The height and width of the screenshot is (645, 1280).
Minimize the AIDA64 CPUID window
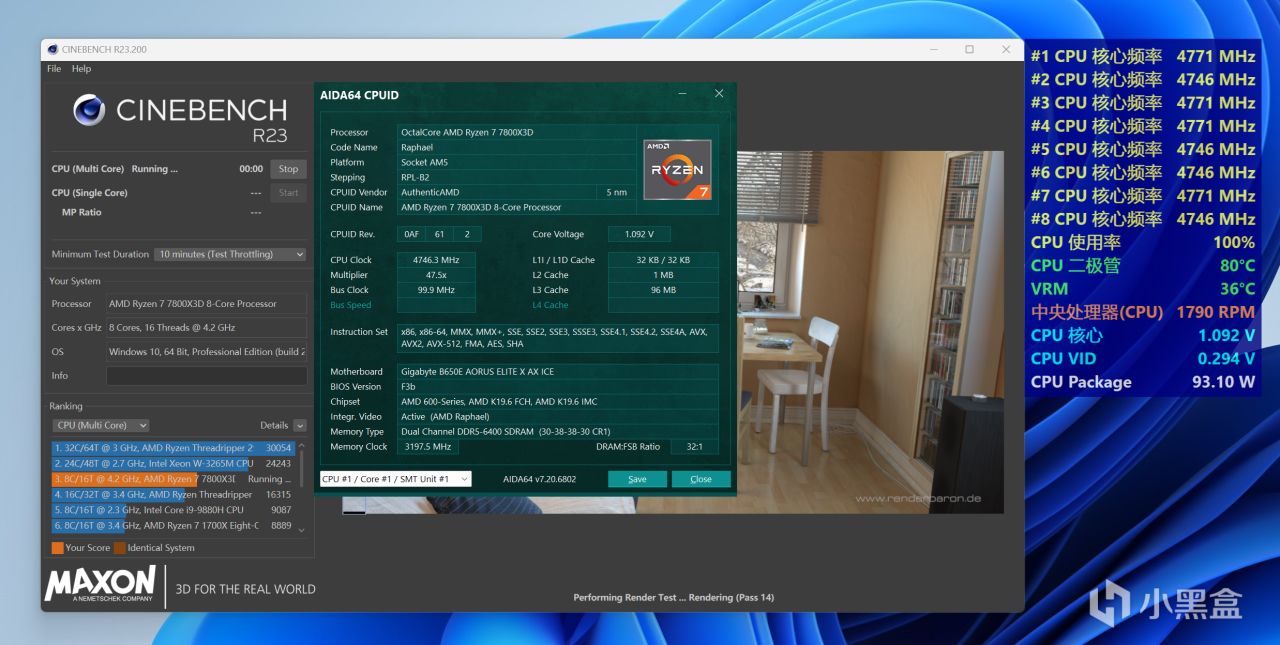[x=682, y=94]
